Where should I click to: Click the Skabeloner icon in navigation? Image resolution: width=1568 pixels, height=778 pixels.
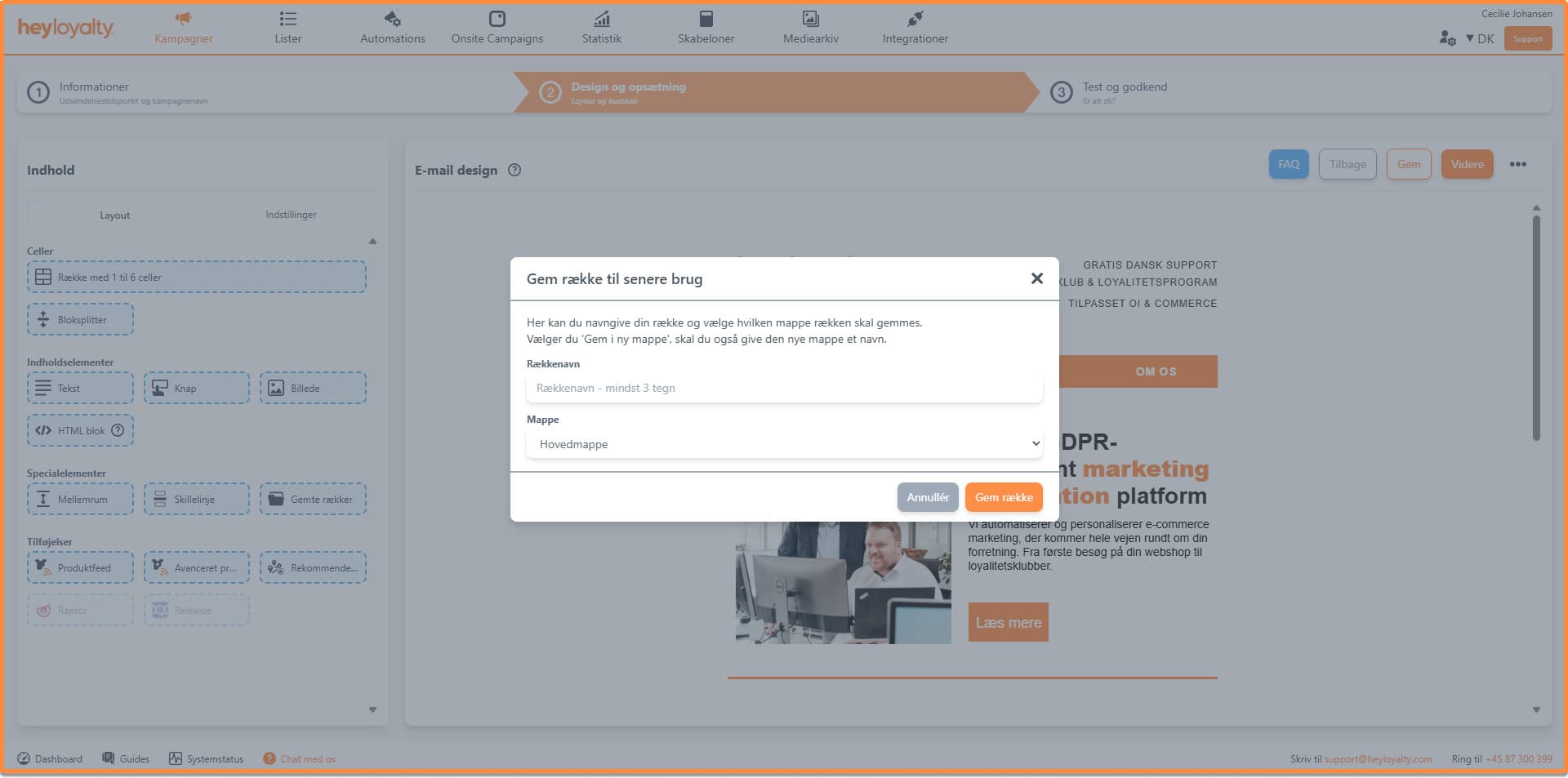tap(706, 19)
